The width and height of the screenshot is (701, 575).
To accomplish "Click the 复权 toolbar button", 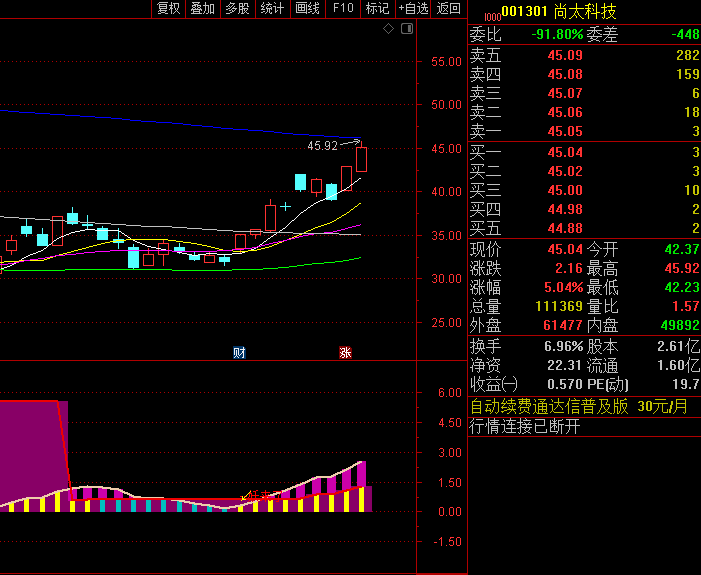I will click(x=169, y=8).
